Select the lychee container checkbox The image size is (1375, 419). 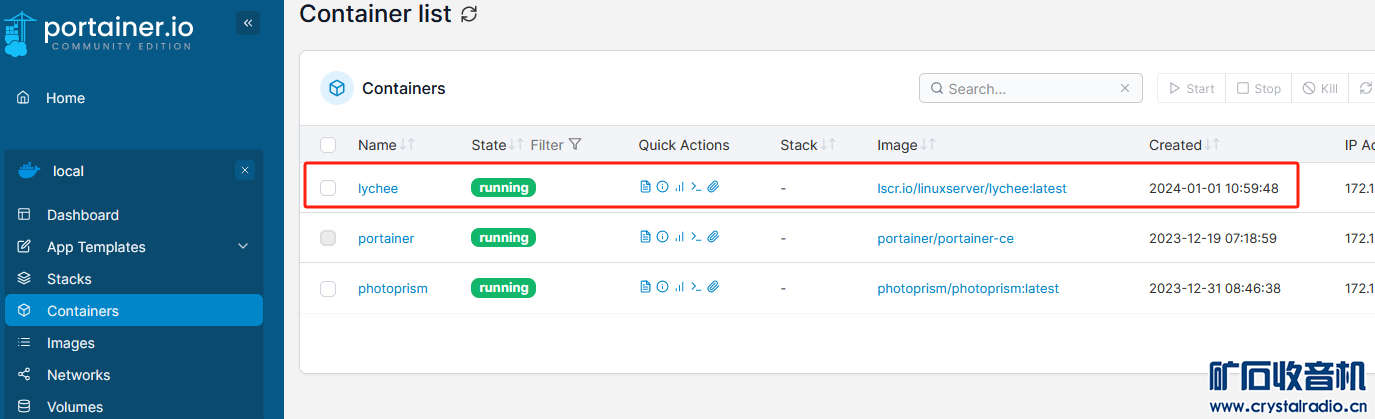point(328,188)
